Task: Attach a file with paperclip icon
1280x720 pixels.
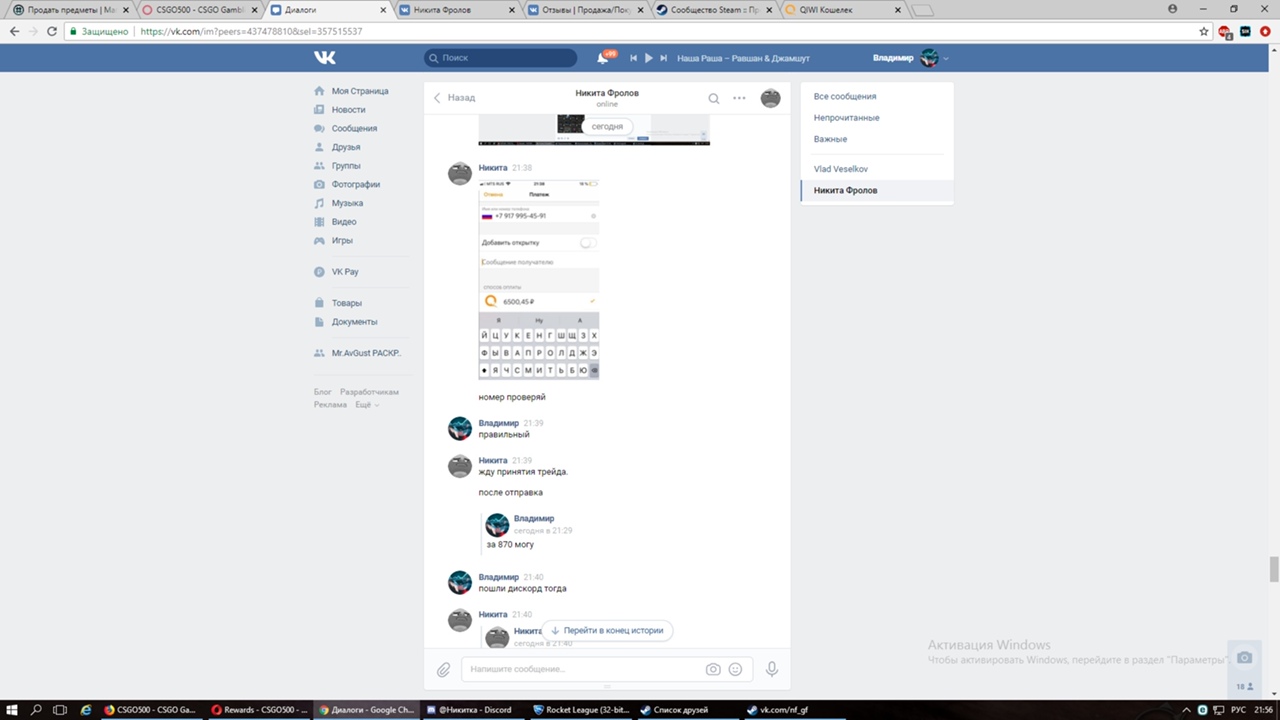Action: pos(443,669)
